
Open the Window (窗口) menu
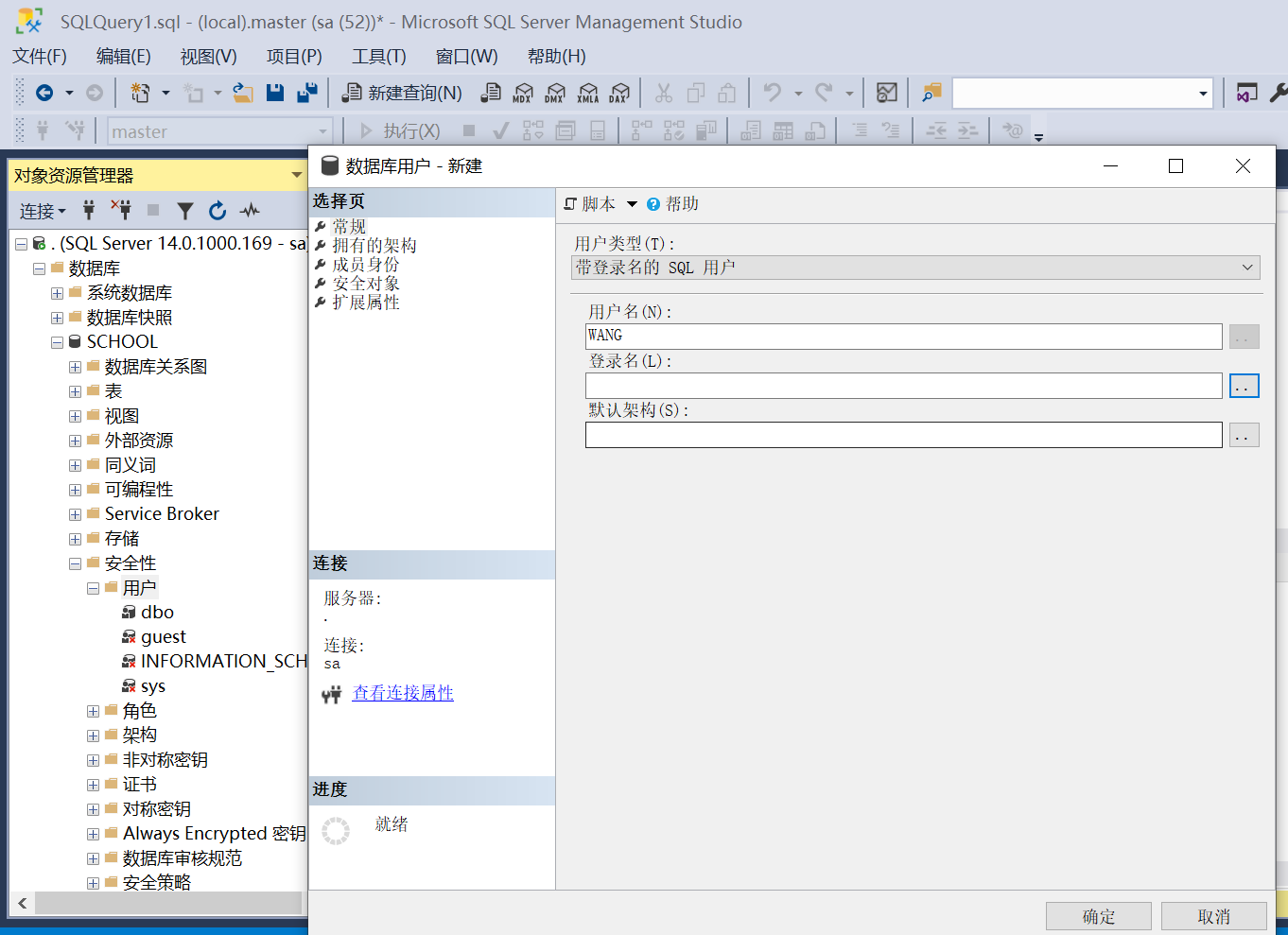[466, 57]
